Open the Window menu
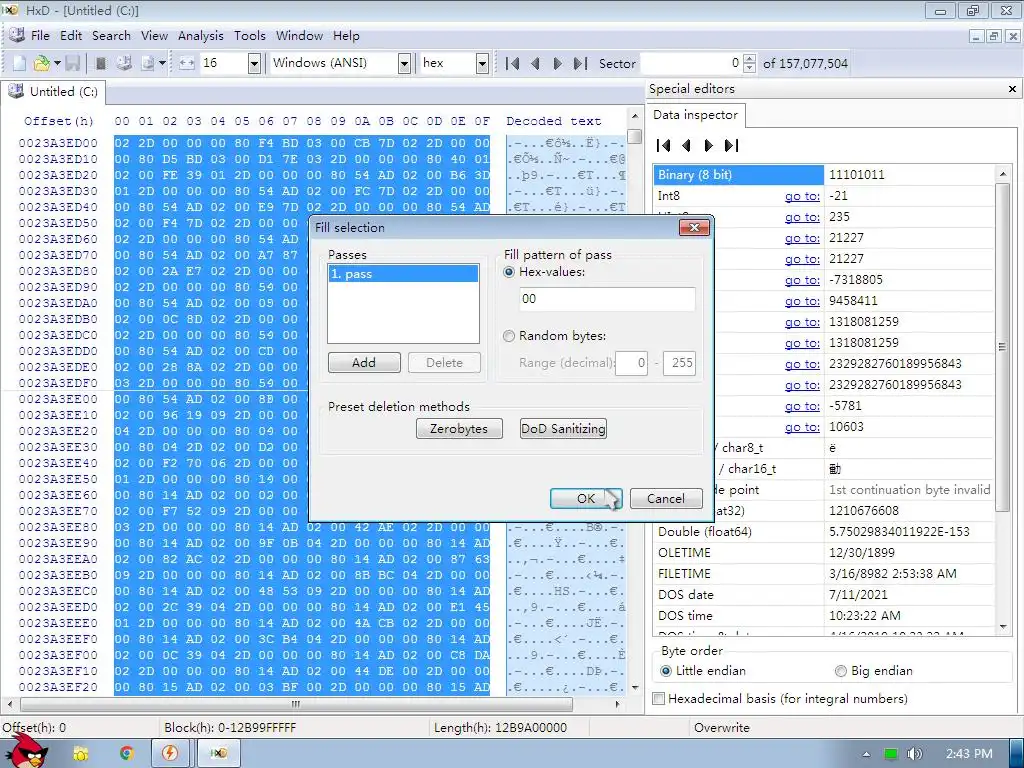1024x768 pixels. point(299,36)
